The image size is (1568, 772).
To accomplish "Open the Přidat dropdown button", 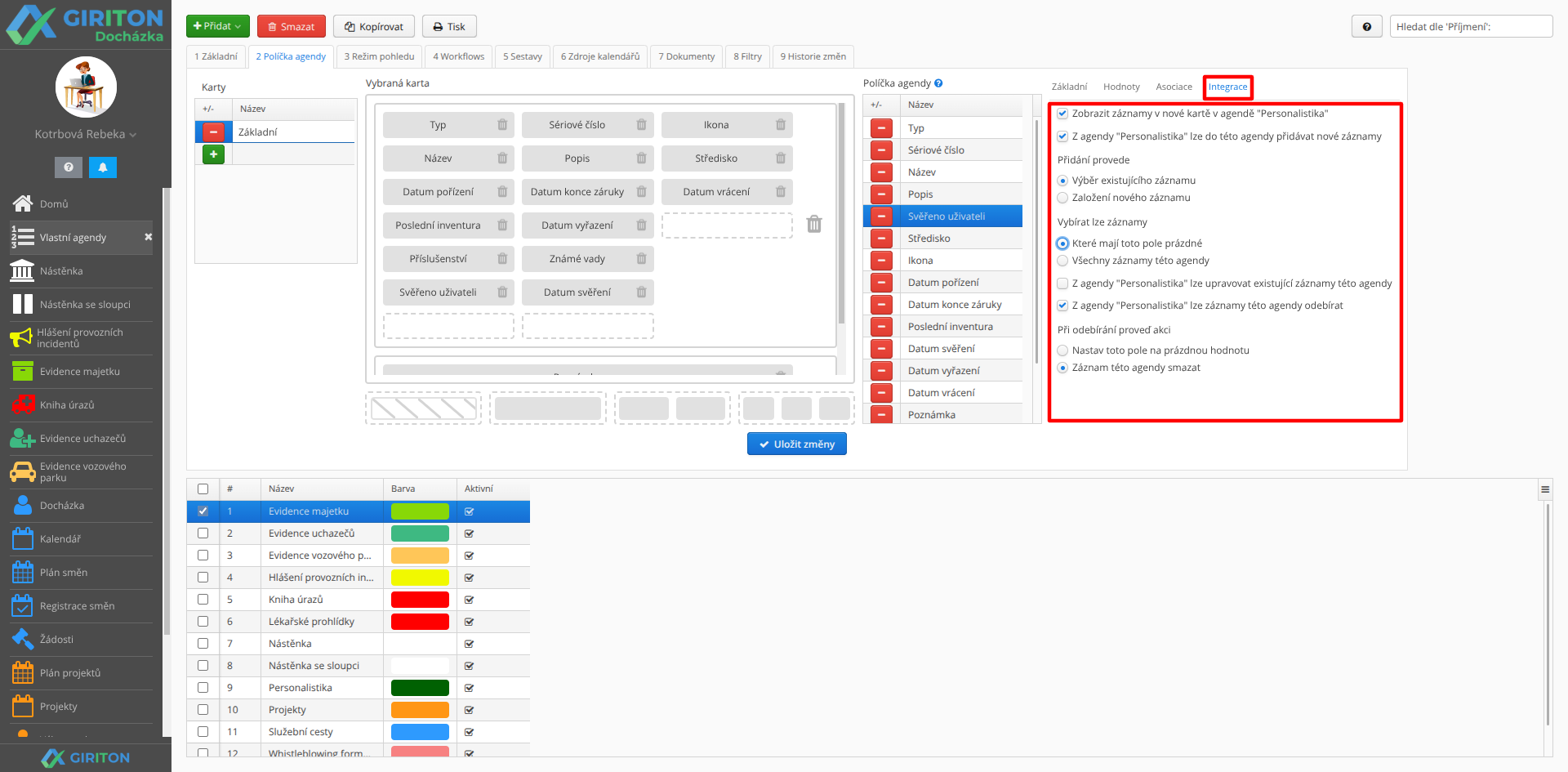I will pyautogui.click(x=217, y=26).
